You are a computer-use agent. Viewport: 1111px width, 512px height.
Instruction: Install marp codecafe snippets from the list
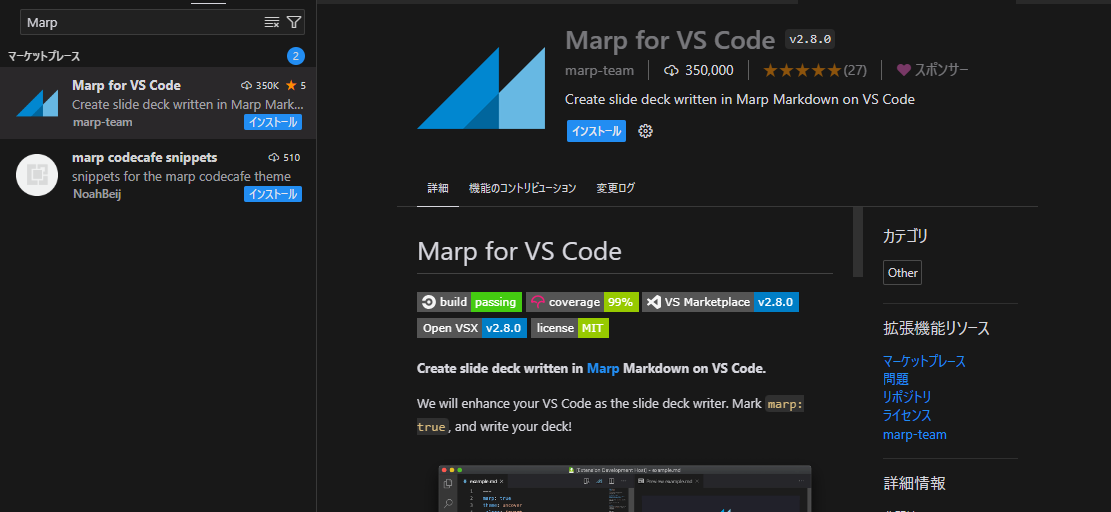point(272,194)
